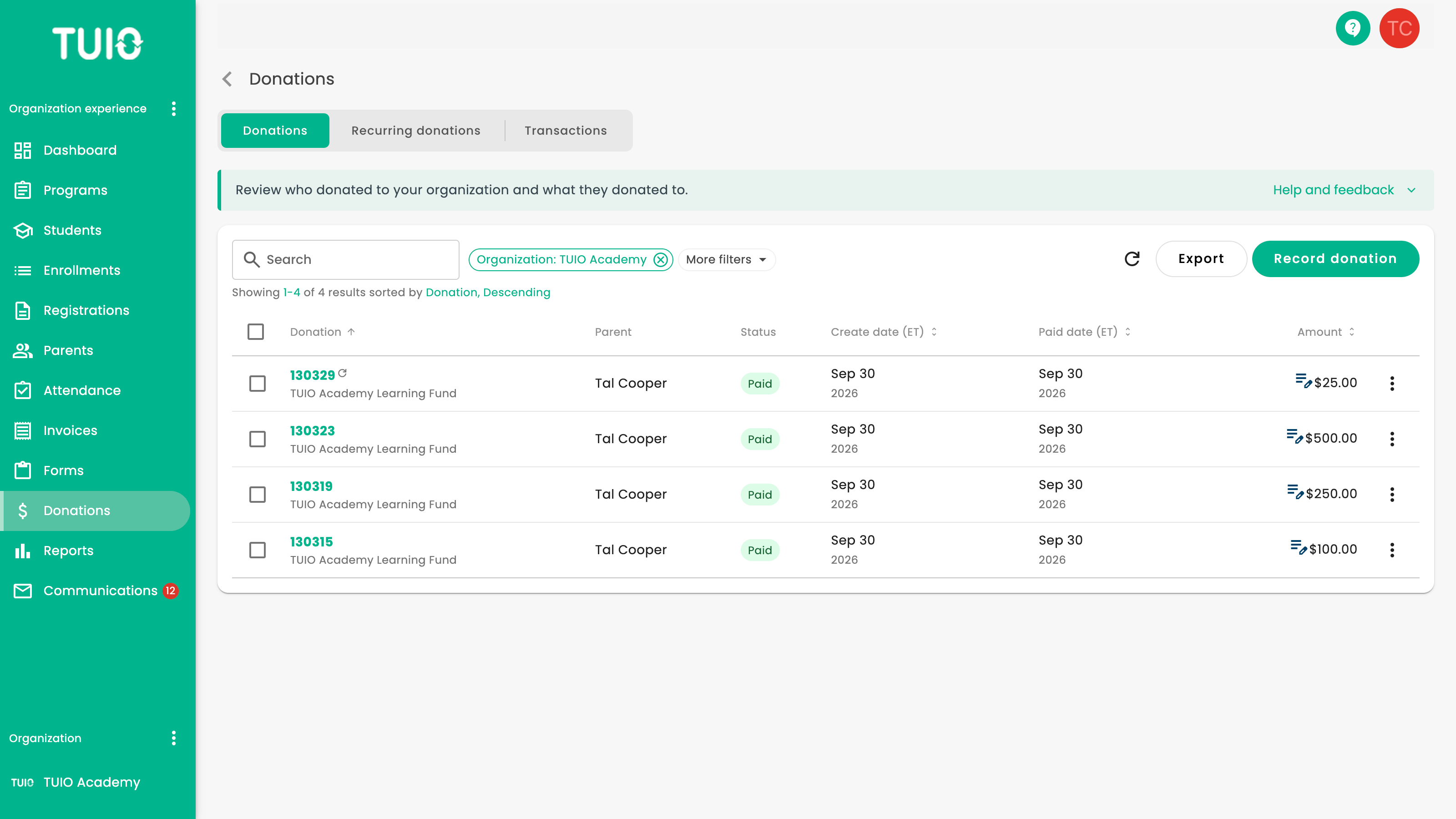Toggle the select-all donations checkbox

tap(255, 332)
